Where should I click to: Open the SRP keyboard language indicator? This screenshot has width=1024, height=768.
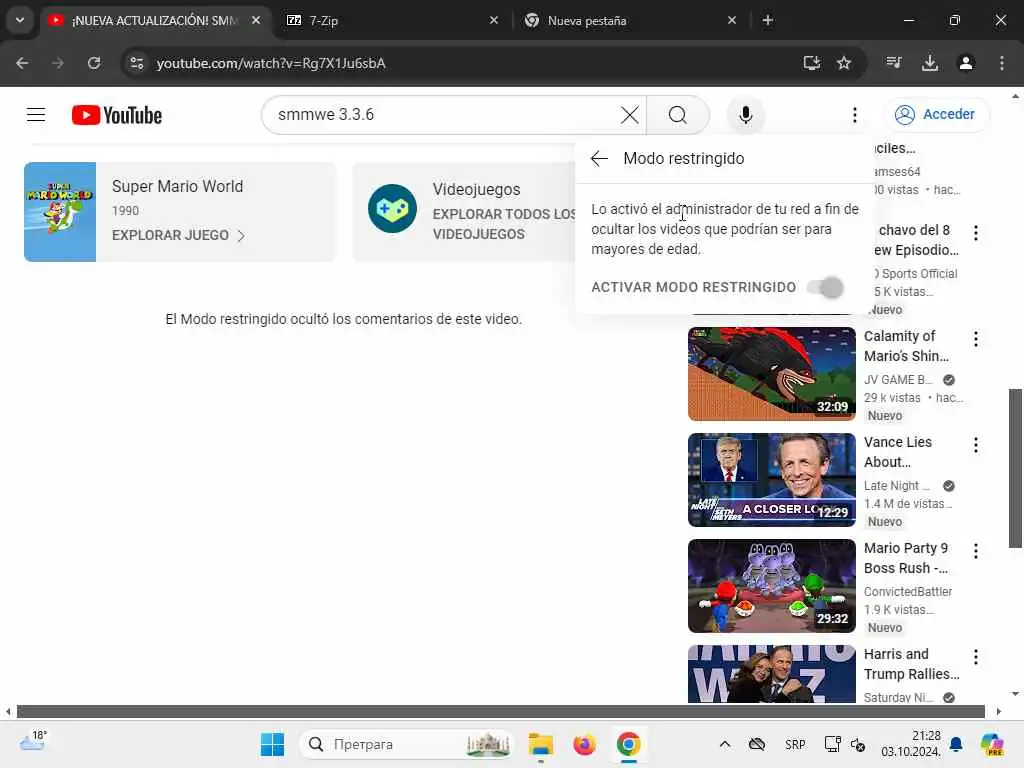[x=795, y=744]
